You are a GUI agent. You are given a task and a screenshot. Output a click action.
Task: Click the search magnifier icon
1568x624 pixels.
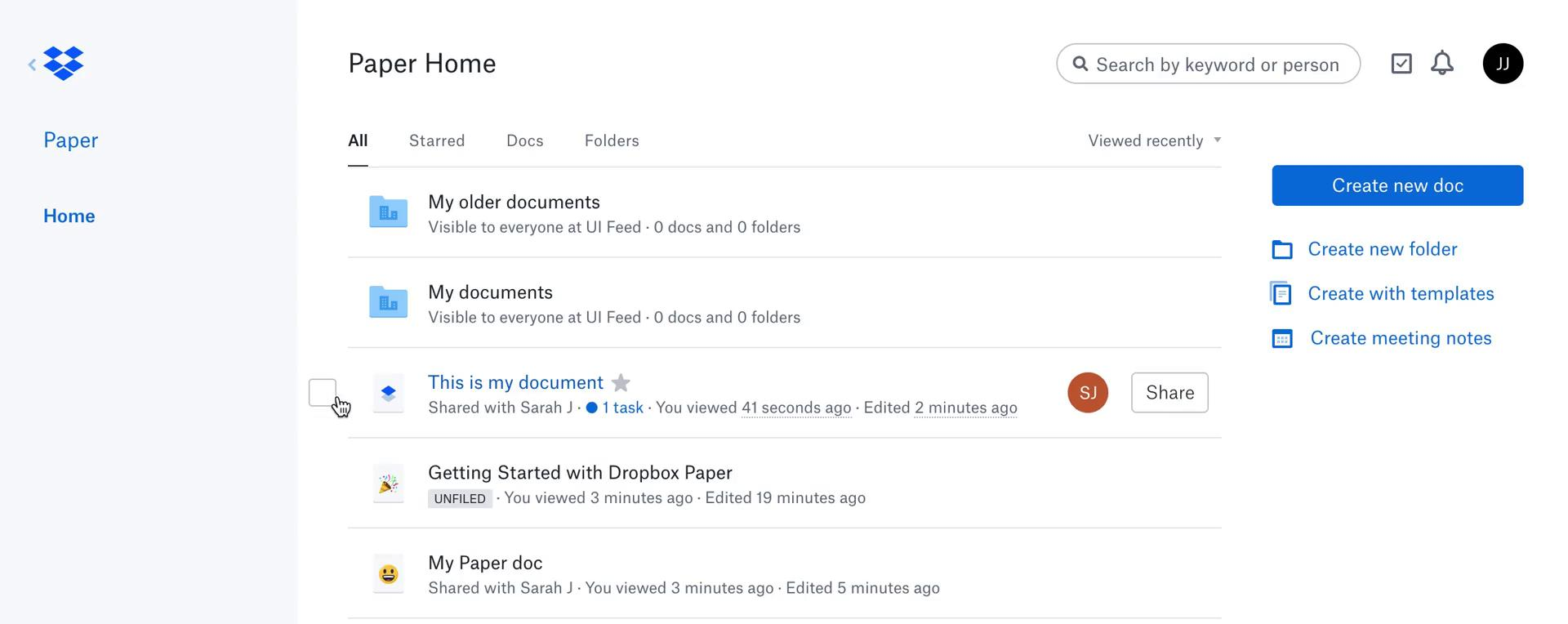[1080, 64]
